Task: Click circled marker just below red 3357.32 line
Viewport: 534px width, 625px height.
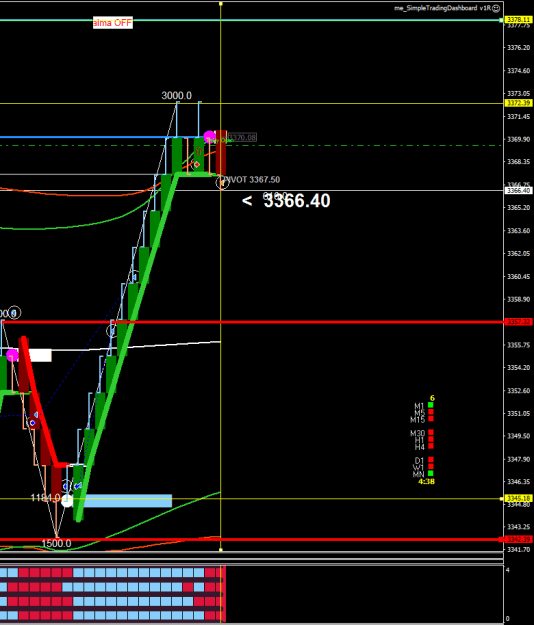Action: 112,330
